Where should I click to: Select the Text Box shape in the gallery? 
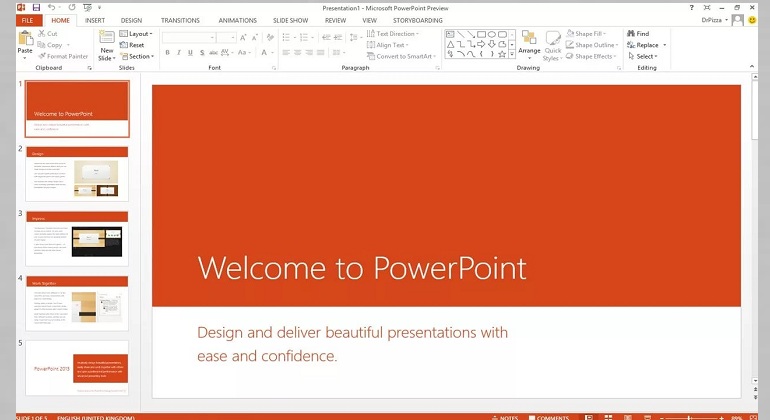coord(450,34)
